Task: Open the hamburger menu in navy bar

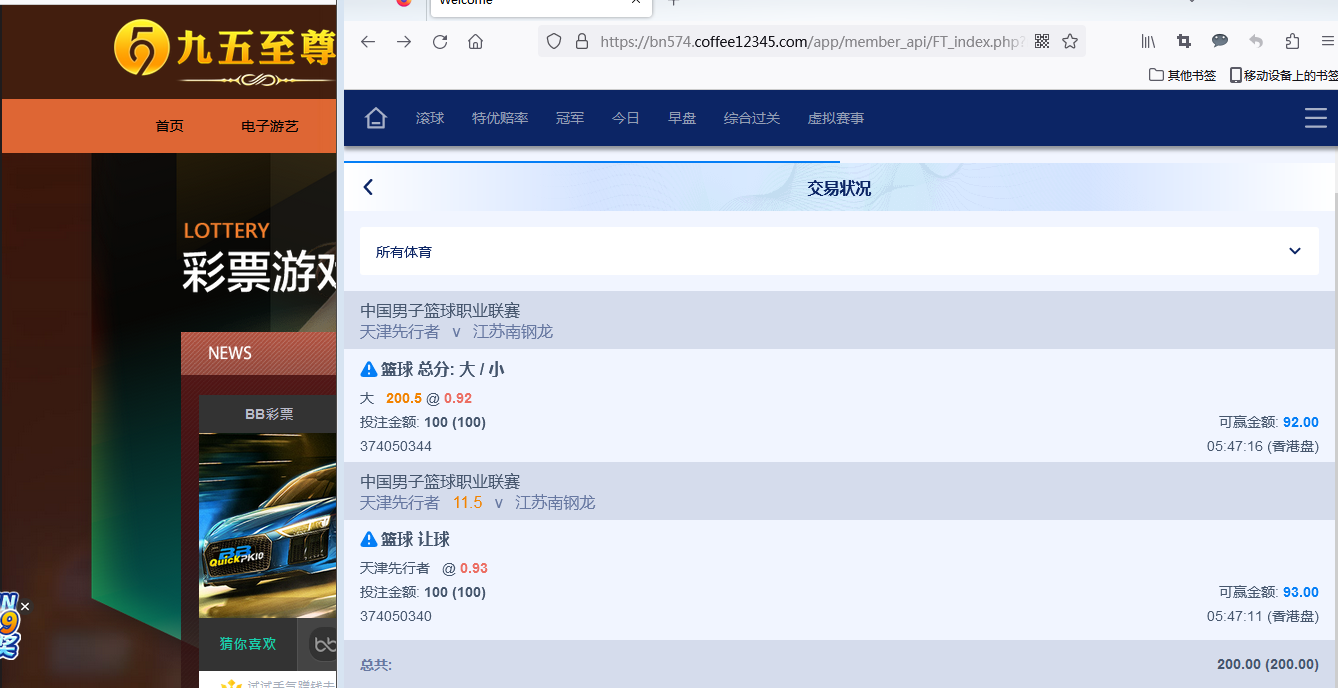Action: click(1316, 118)
